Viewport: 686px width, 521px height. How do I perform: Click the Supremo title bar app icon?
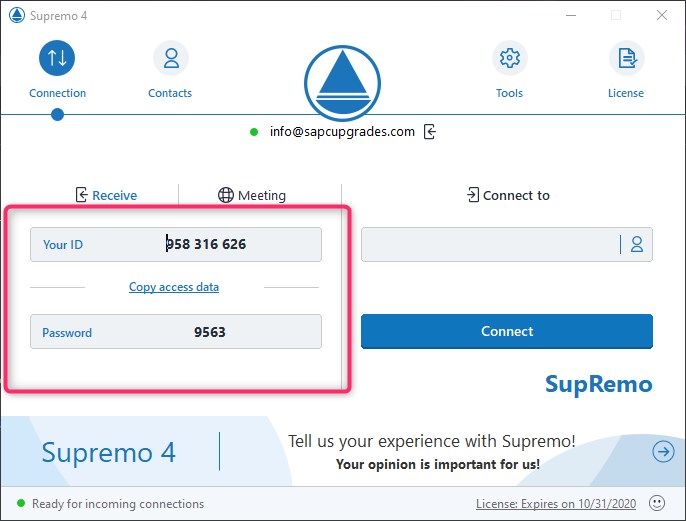coord(17,15)
